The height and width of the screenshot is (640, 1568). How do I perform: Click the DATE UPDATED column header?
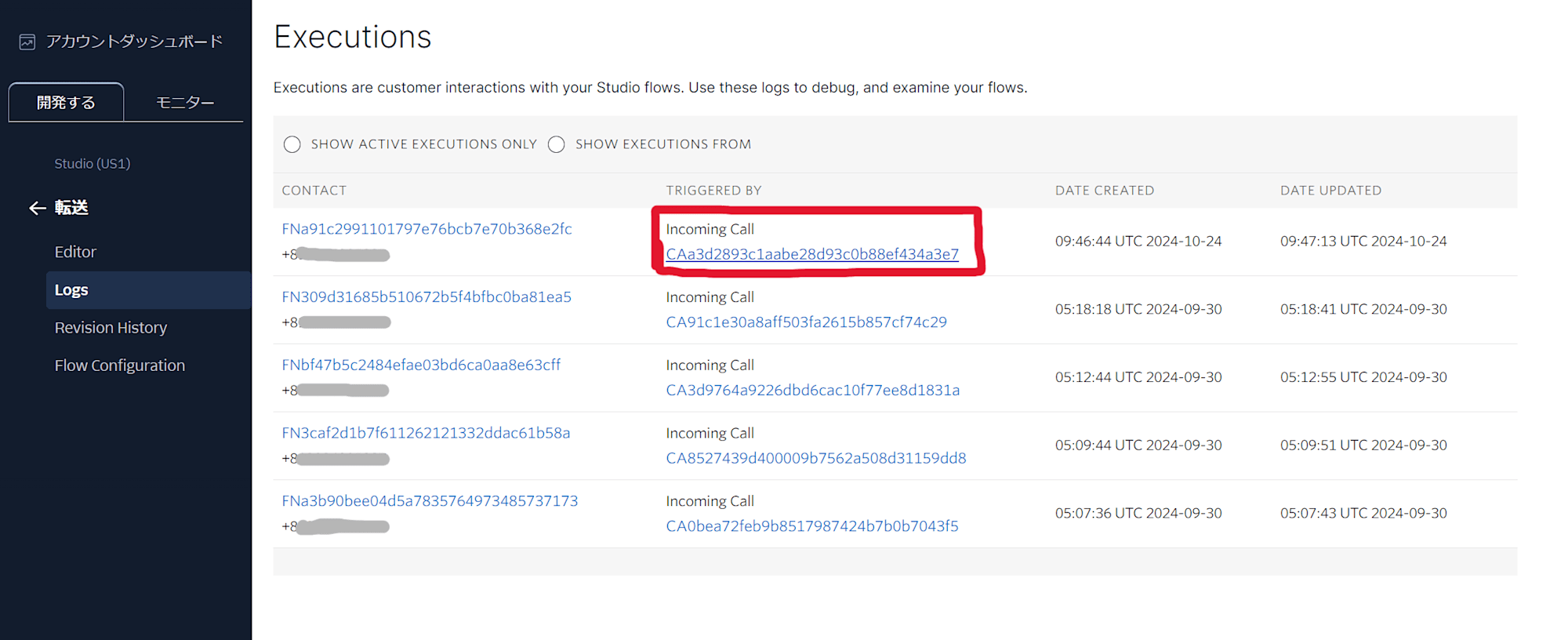pyautogui.click(x=1330, y=191)
